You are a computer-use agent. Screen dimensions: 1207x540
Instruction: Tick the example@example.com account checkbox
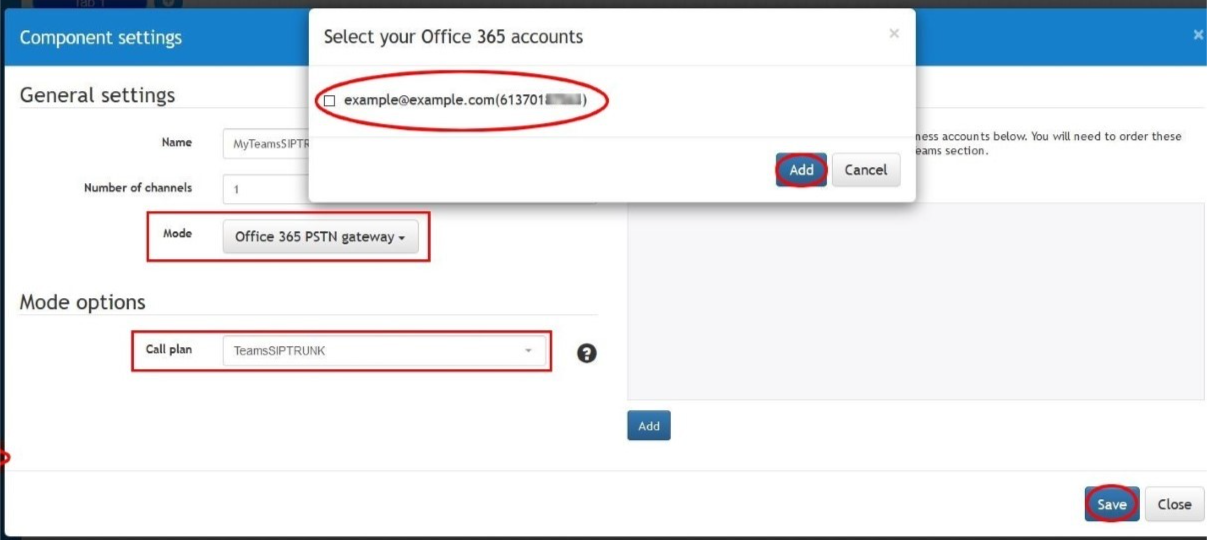click(x=329, y=101)
